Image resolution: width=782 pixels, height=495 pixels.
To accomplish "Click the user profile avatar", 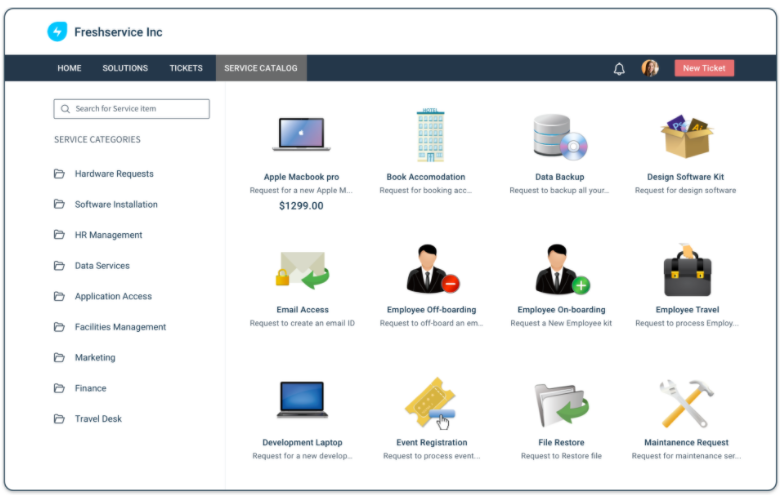I will pyautogui.click(x=650, y=68).
